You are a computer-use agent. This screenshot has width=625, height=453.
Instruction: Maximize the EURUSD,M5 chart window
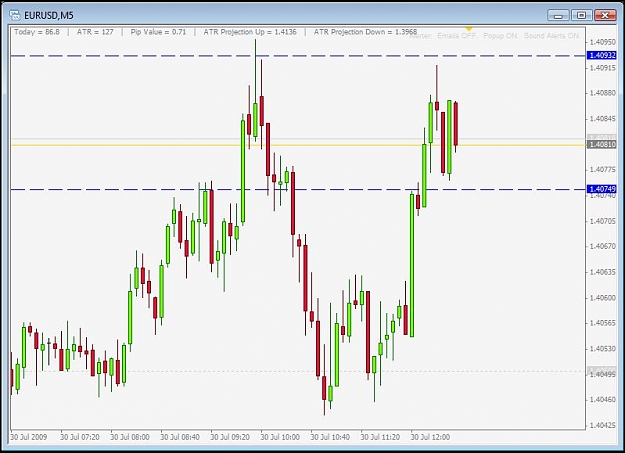[581, 16]
